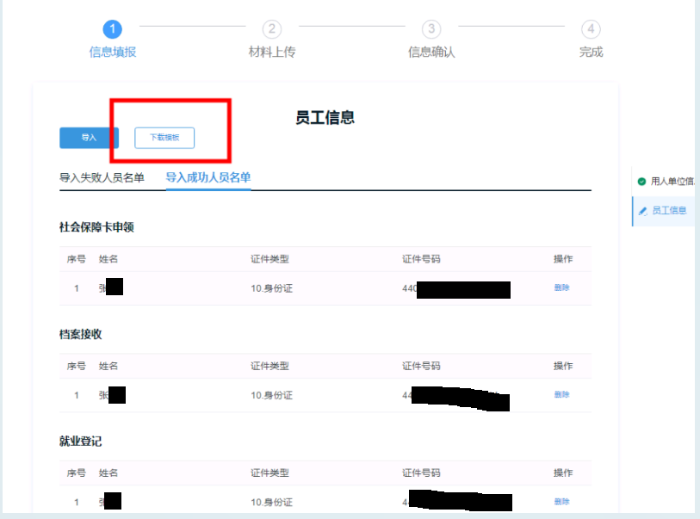Click the 材料上传 step label
The image size is (700, 519).
272,52
